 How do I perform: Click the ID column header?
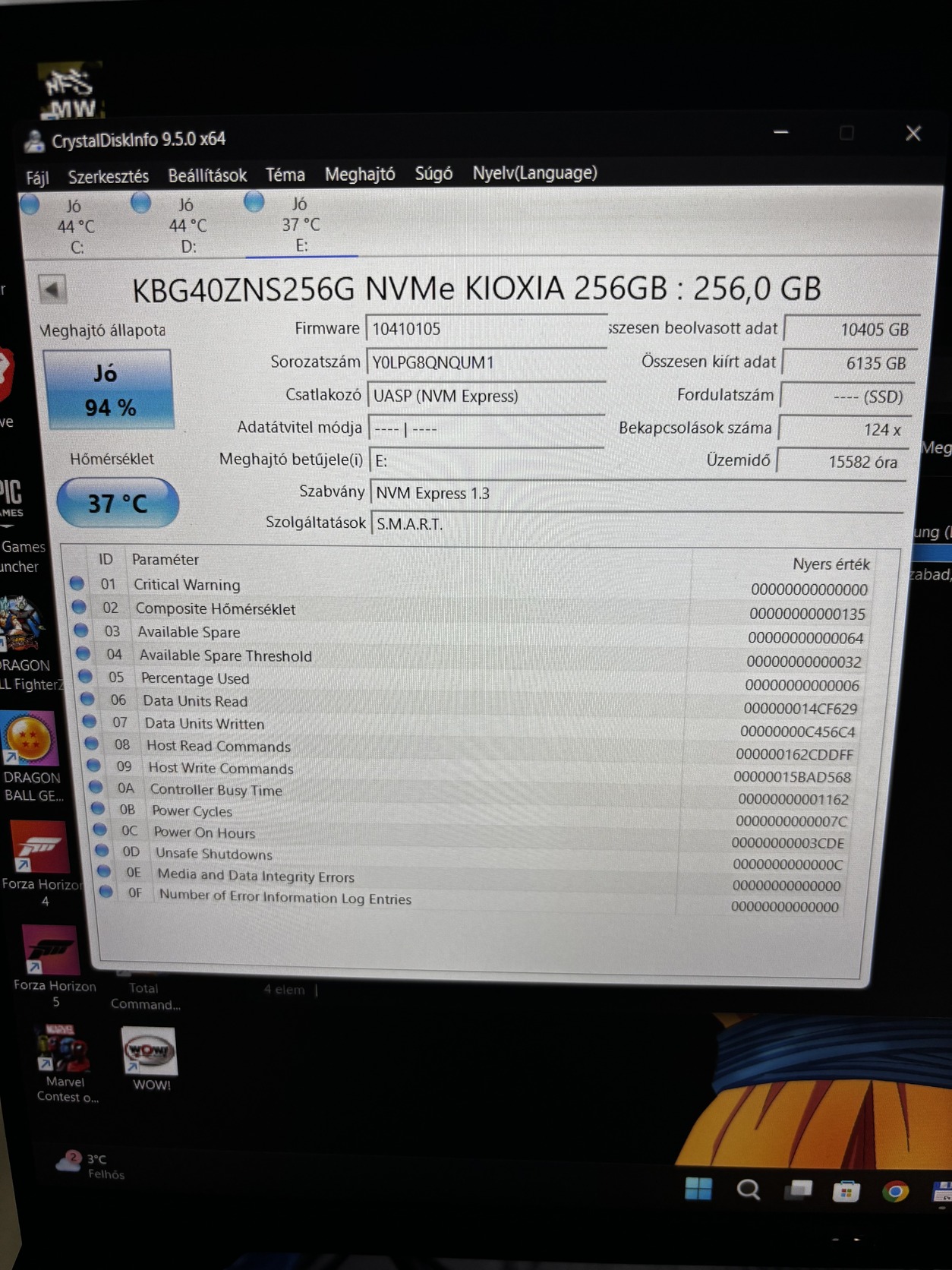pyautogui.click(x=106, y=559)
